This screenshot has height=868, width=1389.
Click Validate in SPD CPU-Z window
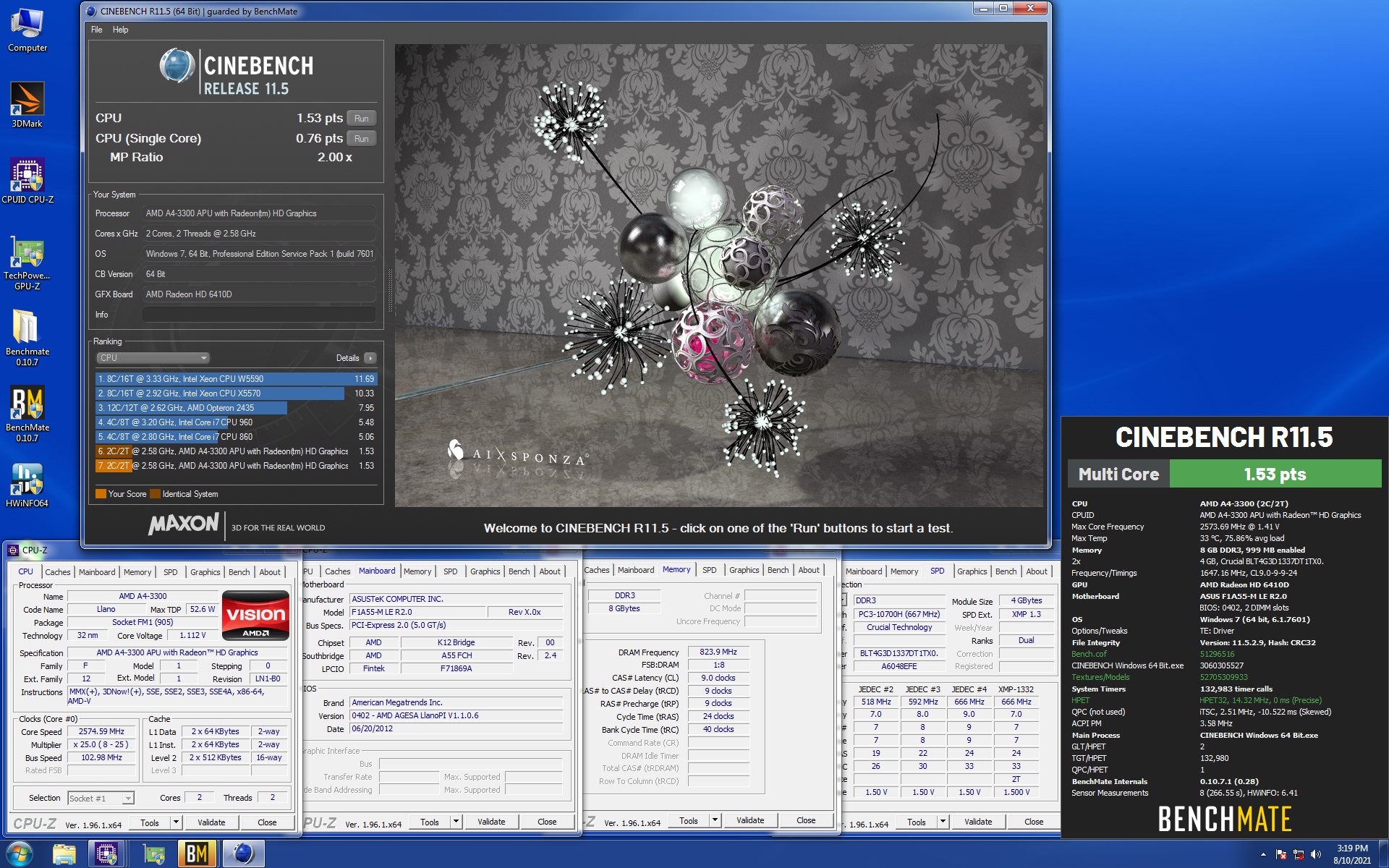pyautogui.click(x=978, y=822)
